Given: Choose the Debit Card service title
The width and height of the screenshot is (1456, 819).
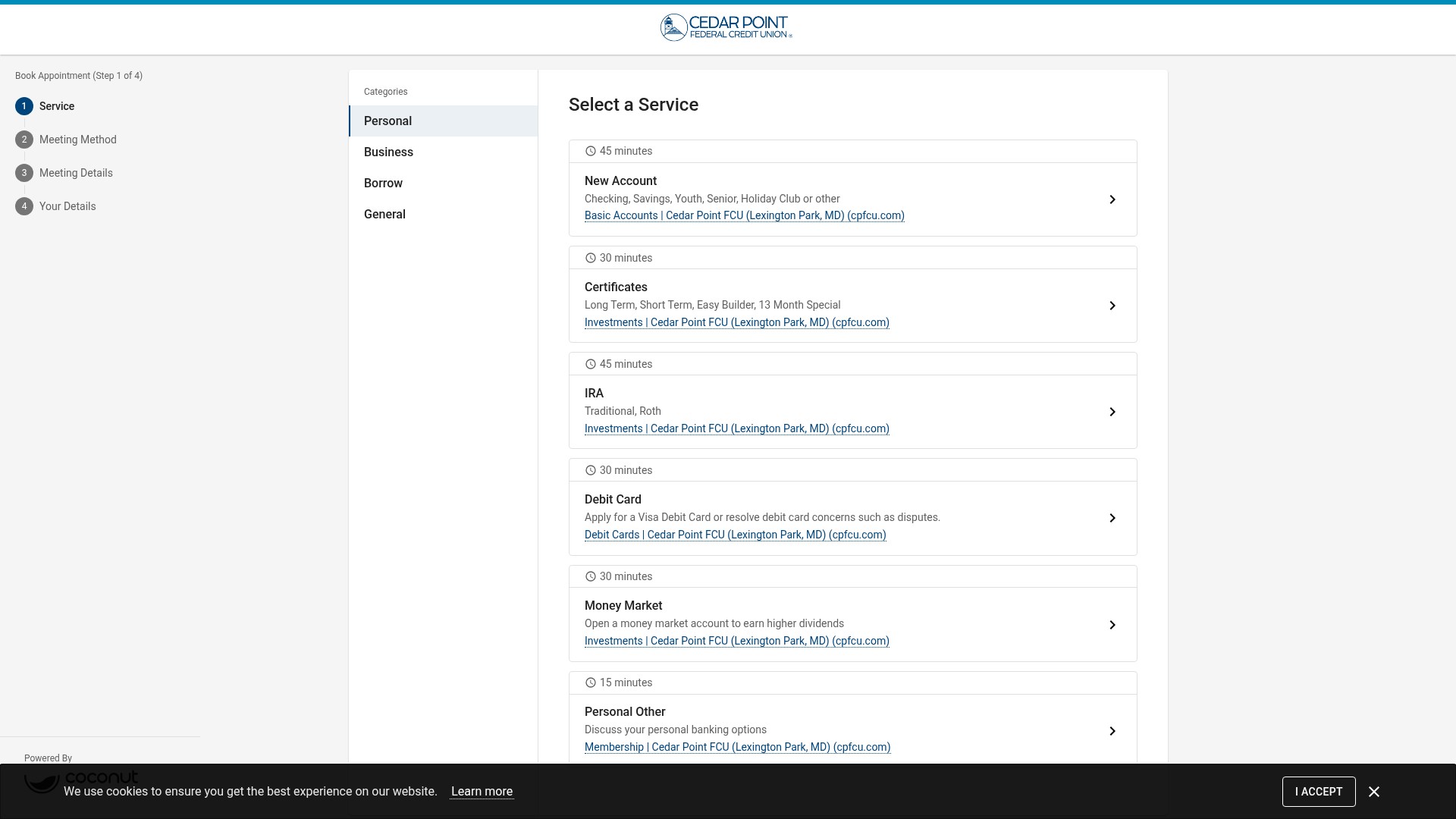Looking at the screenshot, I should pyautogui.click(x=613, y=500).
